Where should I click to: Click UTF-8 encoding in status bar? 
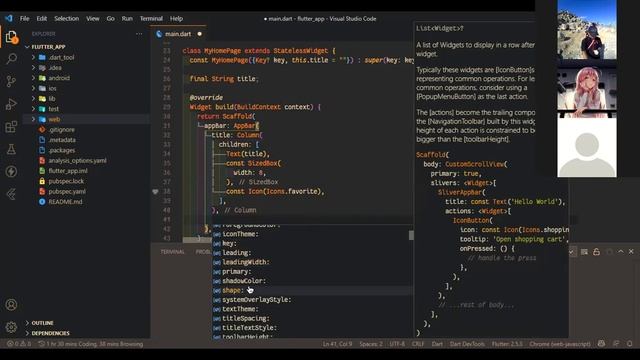point(397,344)
